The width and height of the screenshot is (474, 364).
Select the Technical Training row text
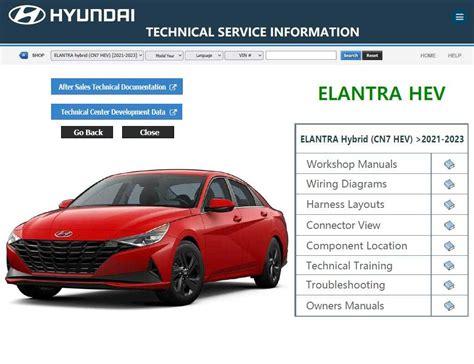point(349,266)
